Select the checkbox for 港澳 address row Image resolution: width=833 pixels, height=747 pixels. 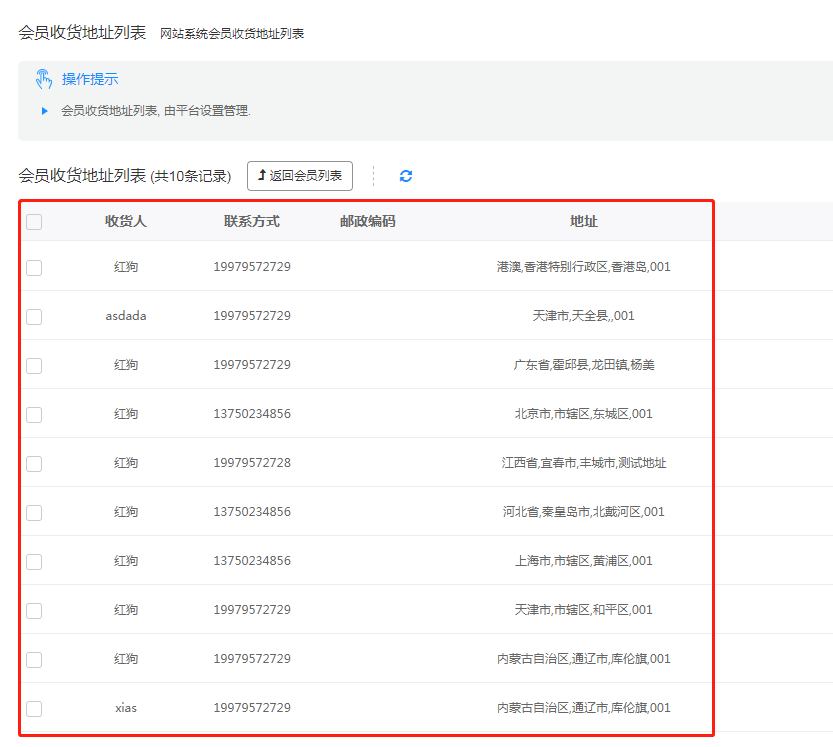(34, 267)
